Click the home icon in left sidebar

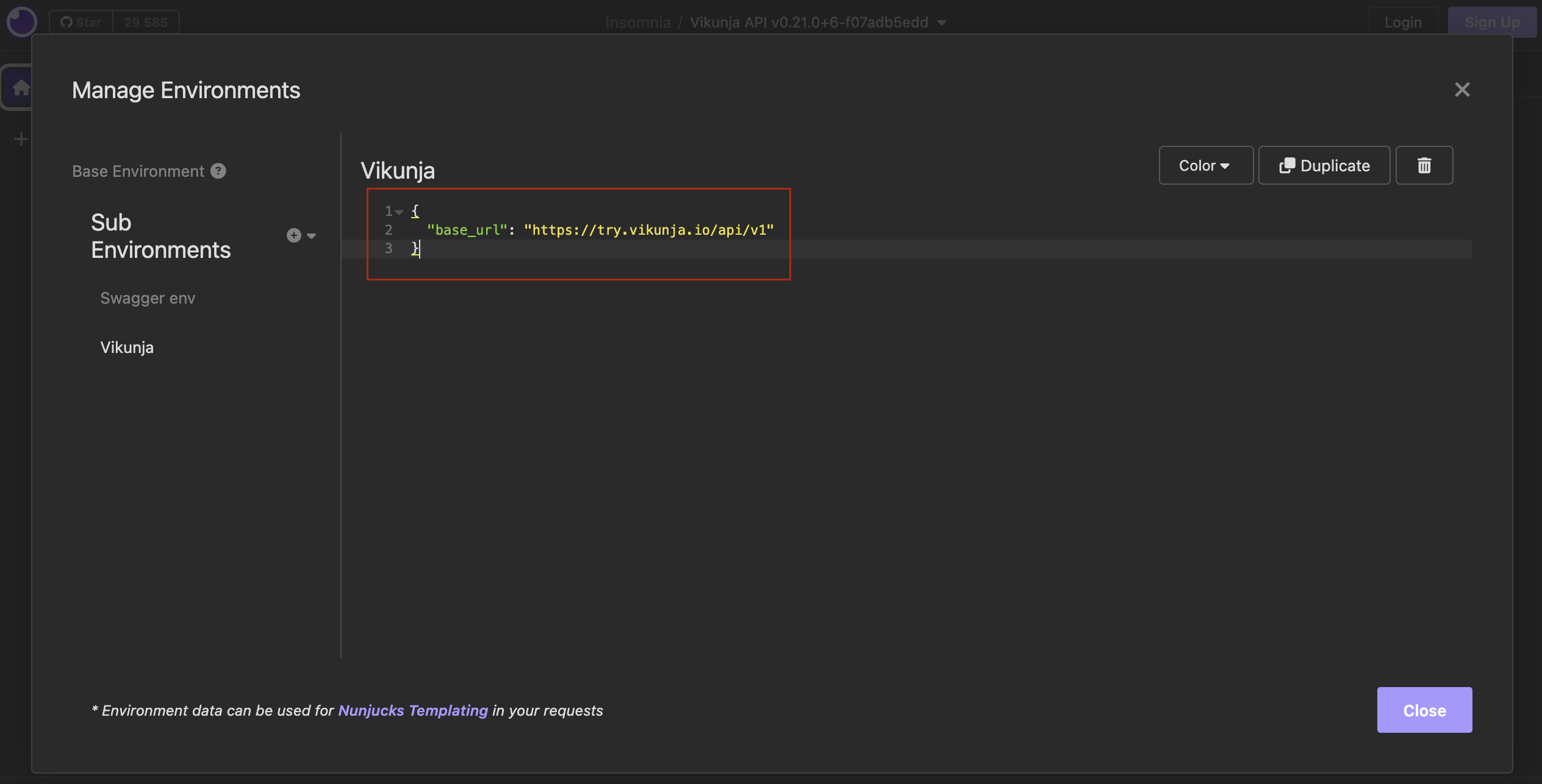(21, 88)
